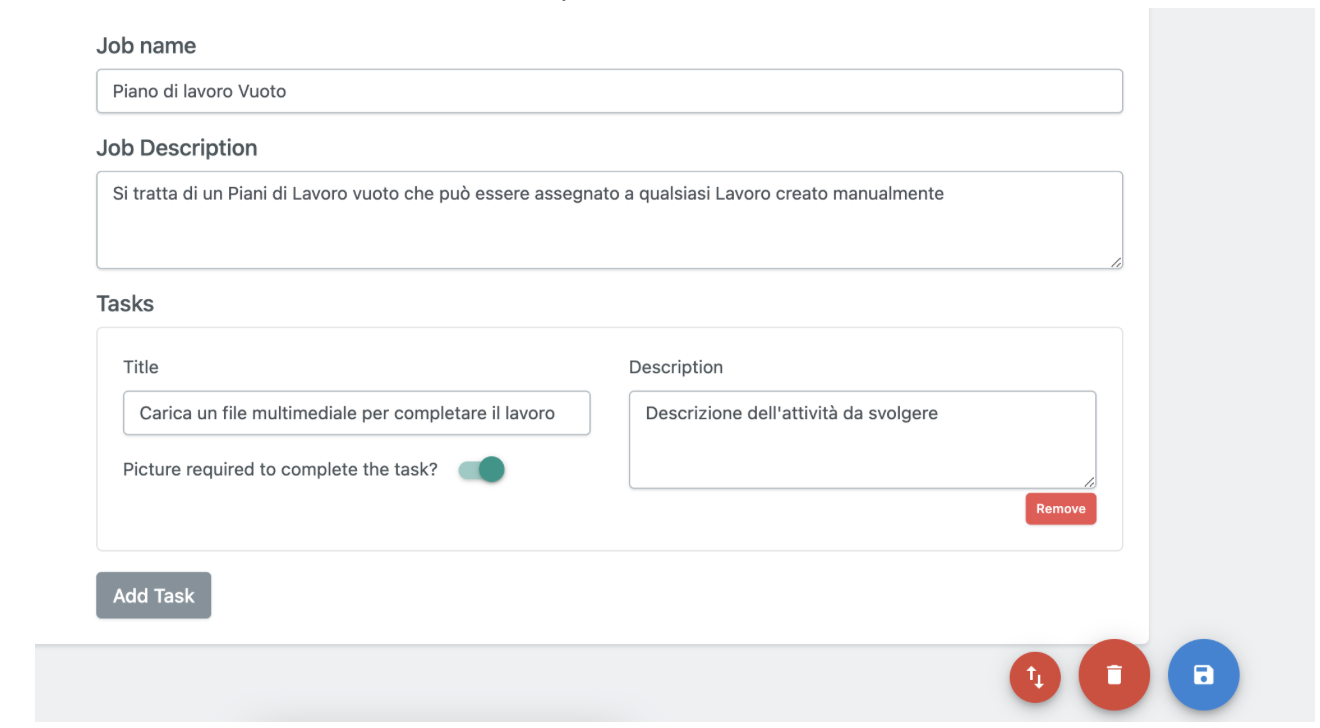Viewport: 1320px width, 728px height.
Task: Toggle the picture required switch
Action: (x=482, y=470)
